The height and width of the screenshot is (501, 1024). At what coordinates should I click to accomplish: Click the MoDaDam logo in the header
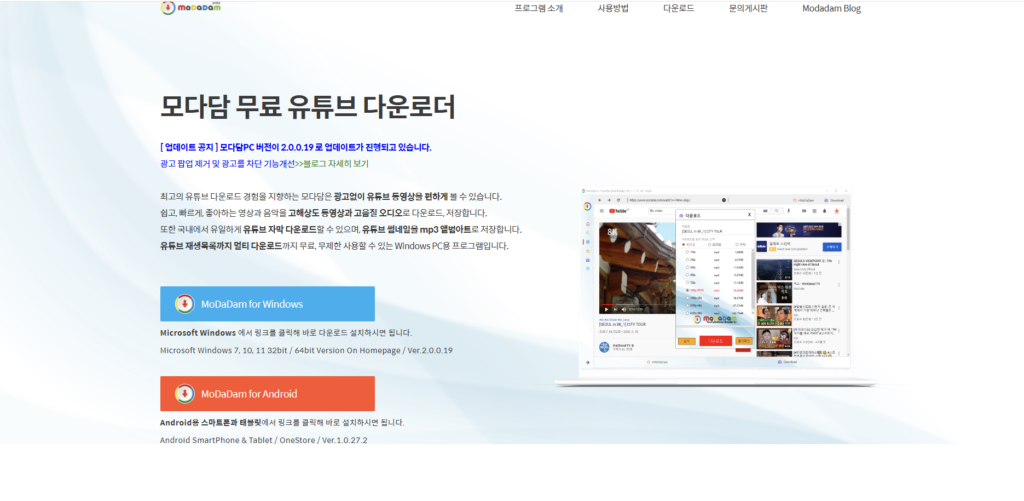tap(190, 8)
